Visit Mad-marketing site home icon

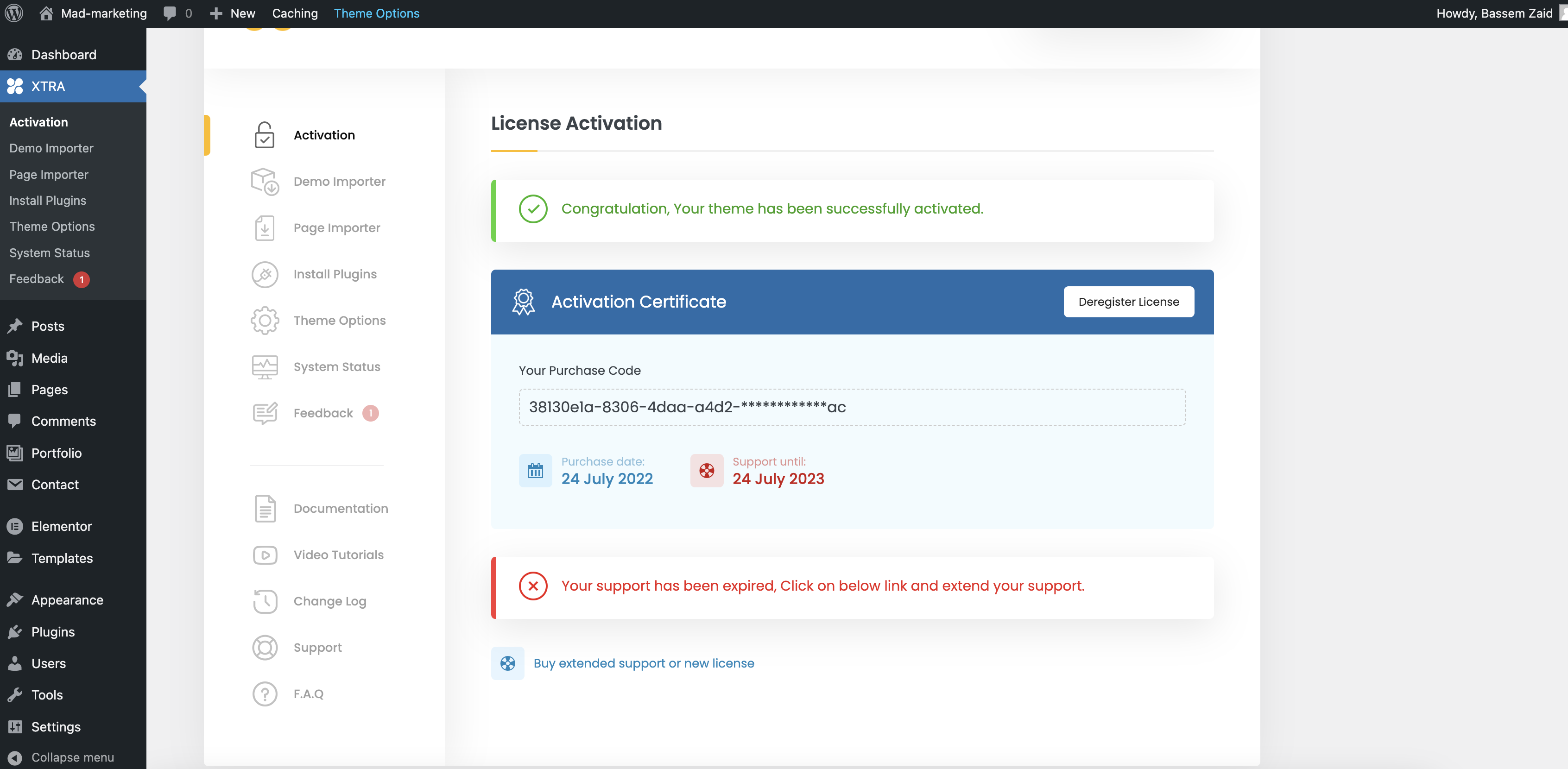tap(46, 13)
